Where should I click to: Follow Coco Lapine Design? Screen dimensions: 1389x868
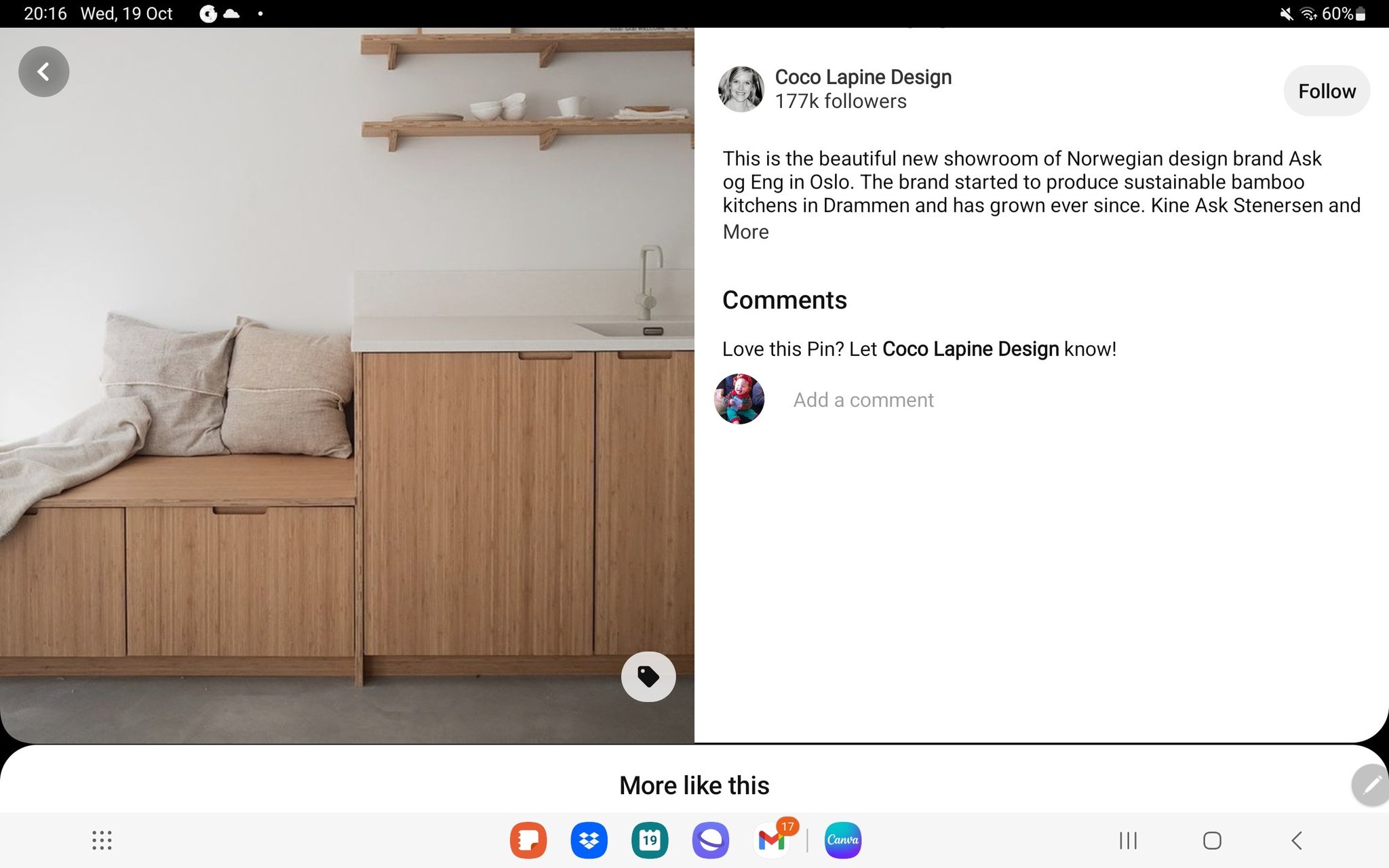click(x=1326, y=91)
